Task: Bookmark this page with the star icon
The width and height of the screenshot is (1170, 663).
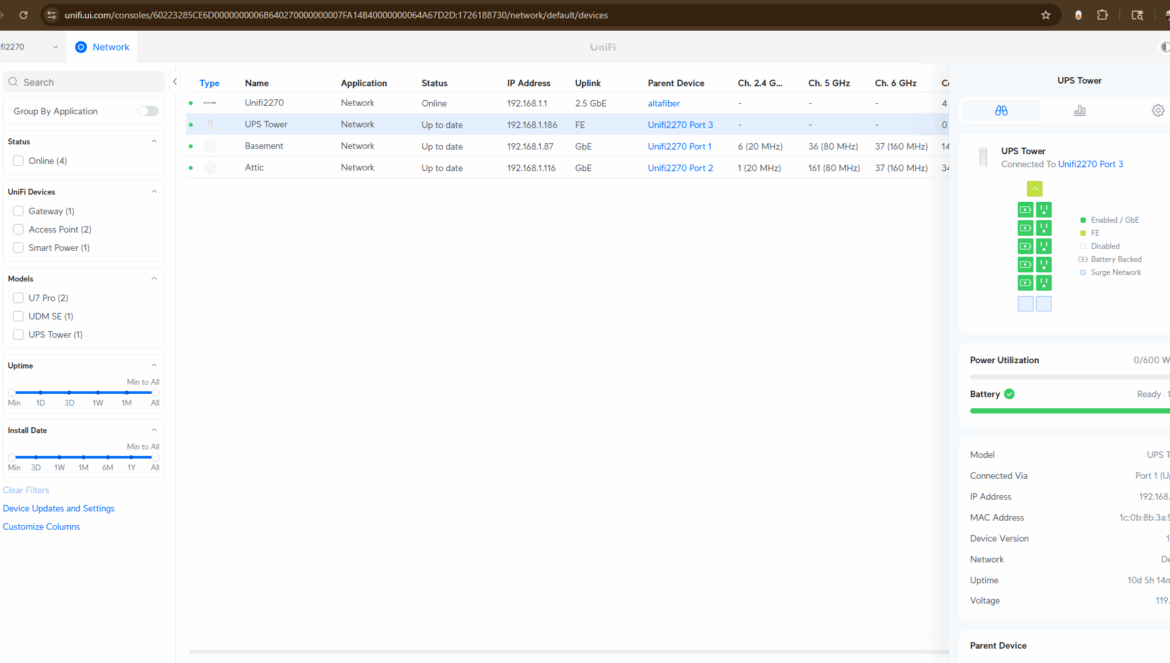Action: click(1046, 15)
